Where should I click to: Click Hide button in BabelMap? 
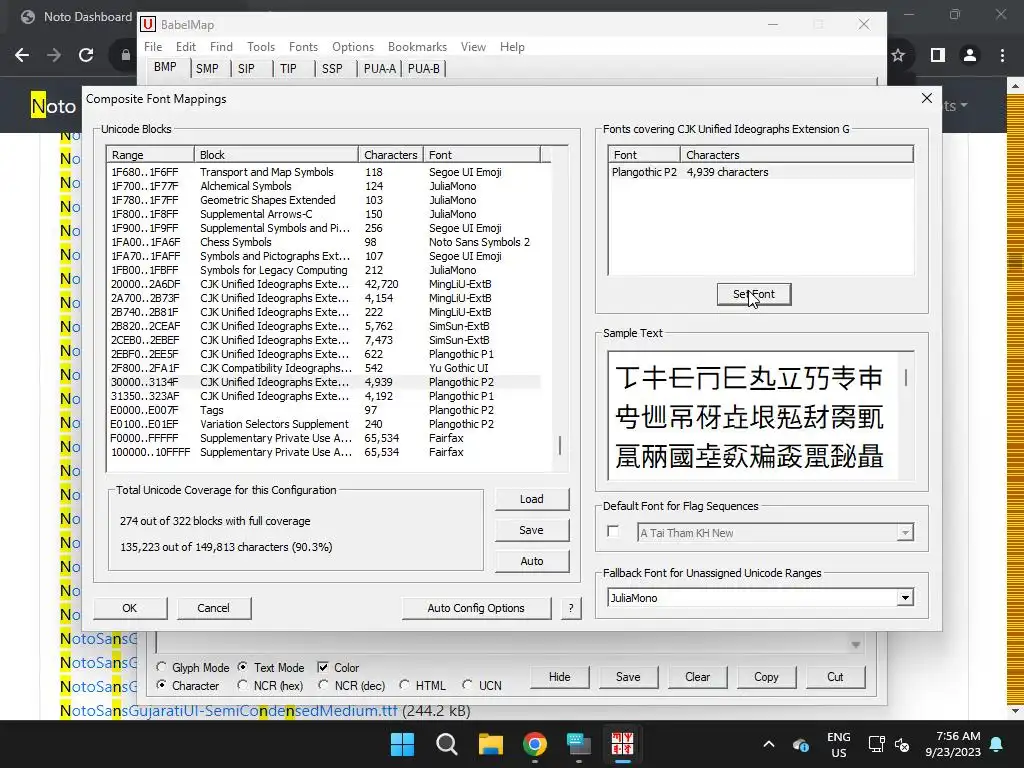pyautogui.click(x=560, y=677)
